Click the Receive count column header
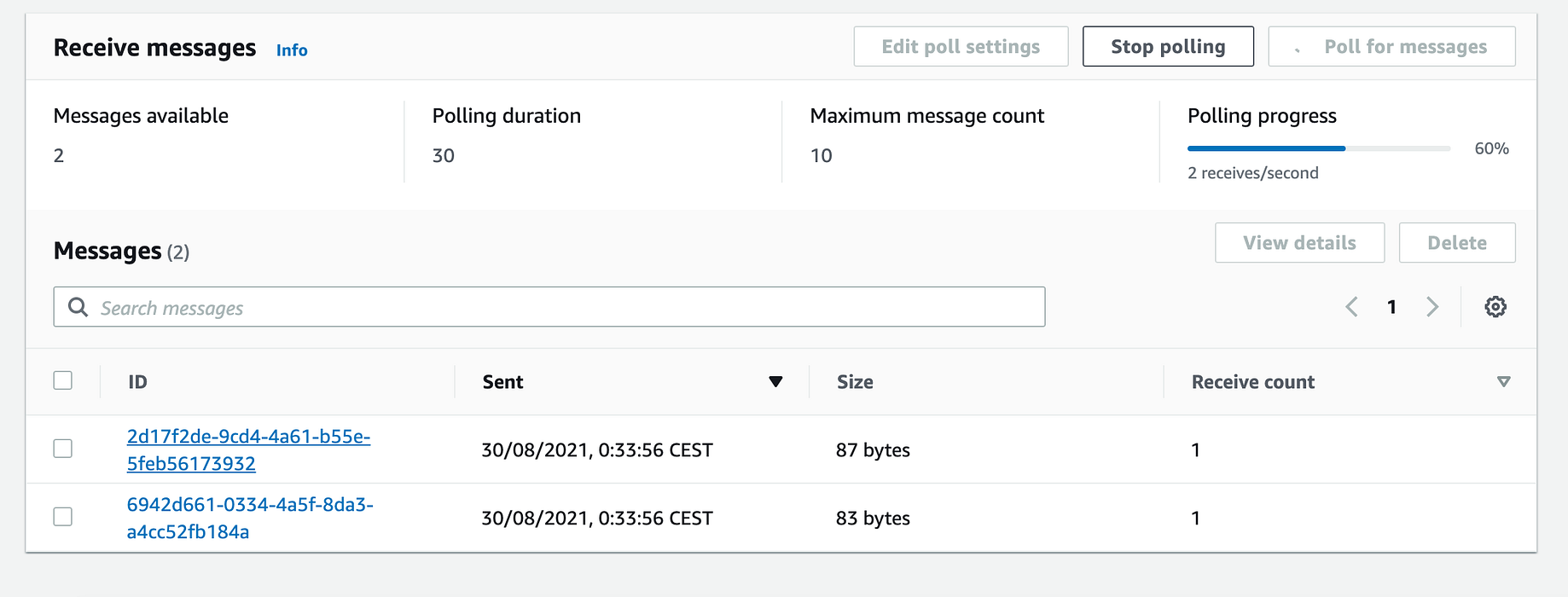 (x=1253, y=382)
